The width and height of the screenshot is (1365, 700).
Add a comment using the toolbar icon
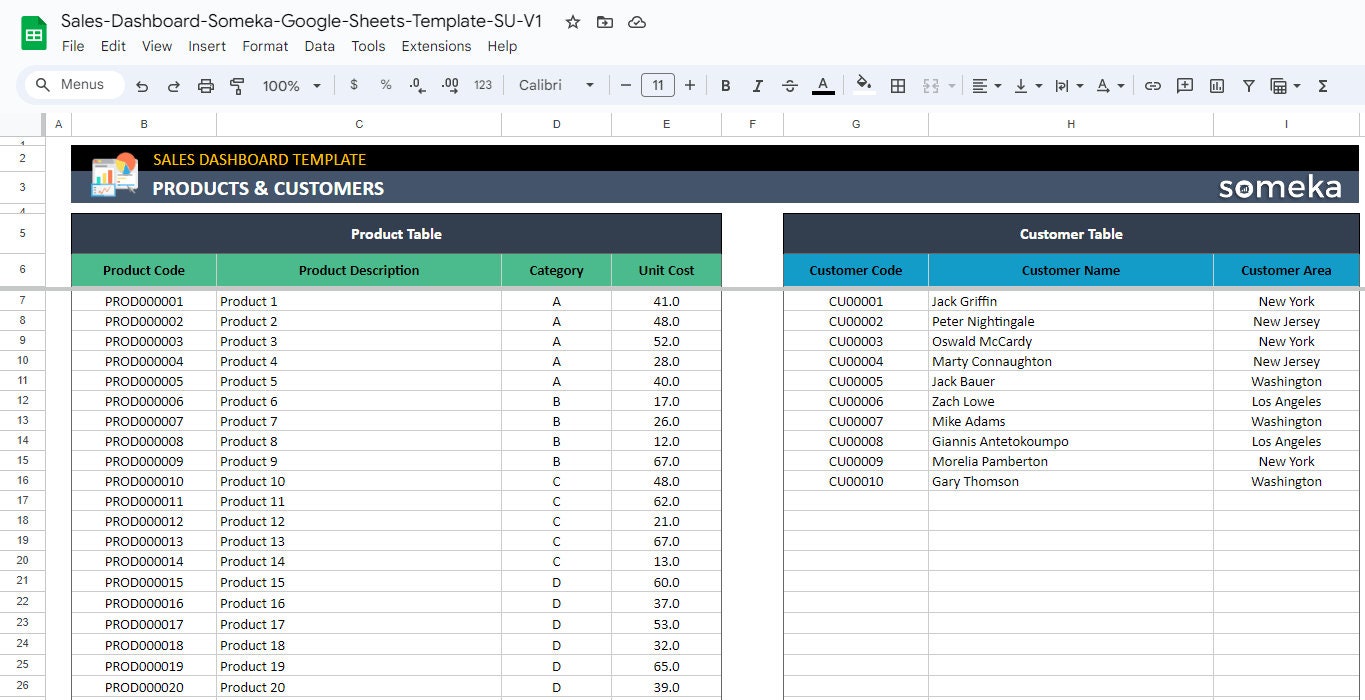(x=1184, y=85)
